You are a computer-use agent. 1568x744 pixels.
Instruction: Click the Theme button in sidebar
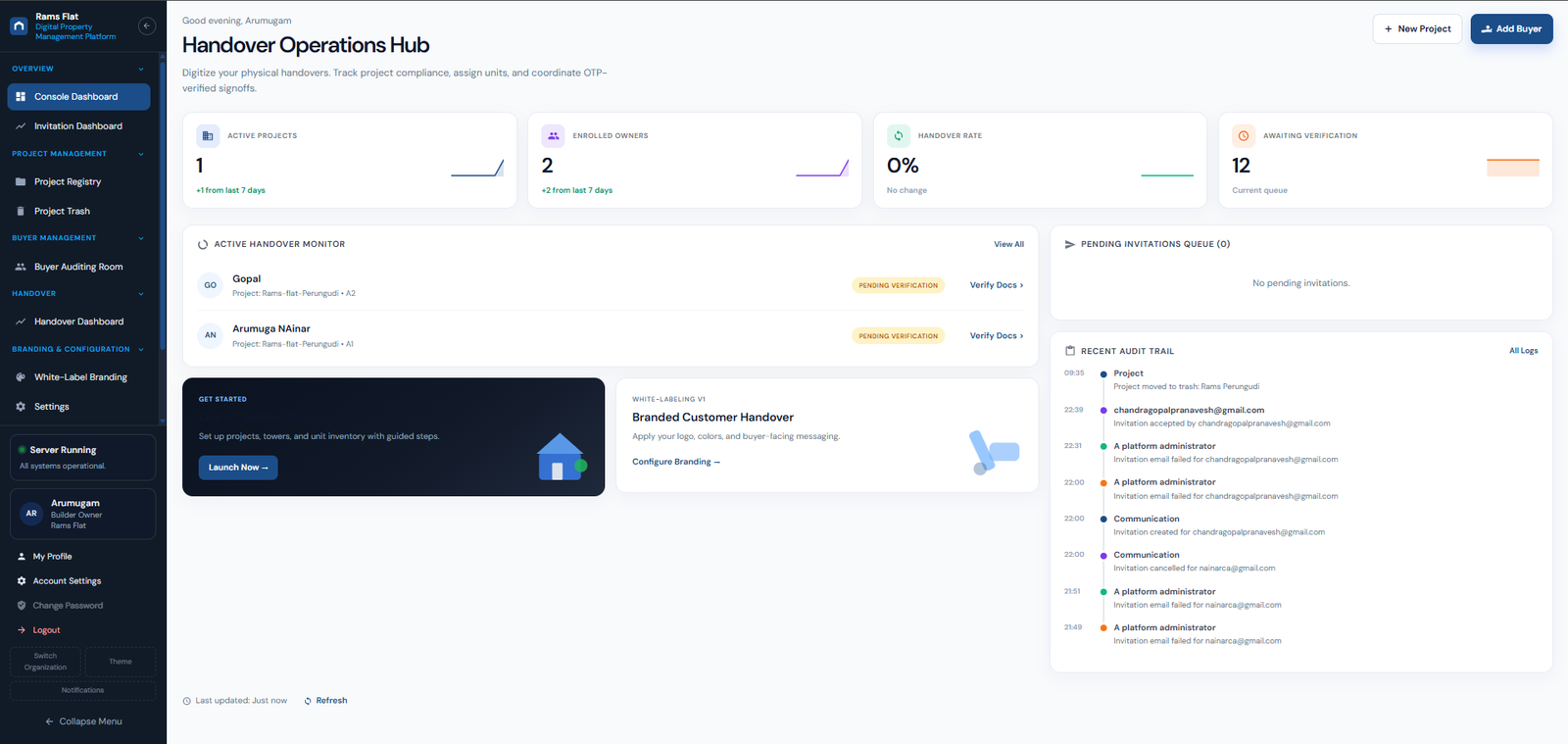point(121,662)
